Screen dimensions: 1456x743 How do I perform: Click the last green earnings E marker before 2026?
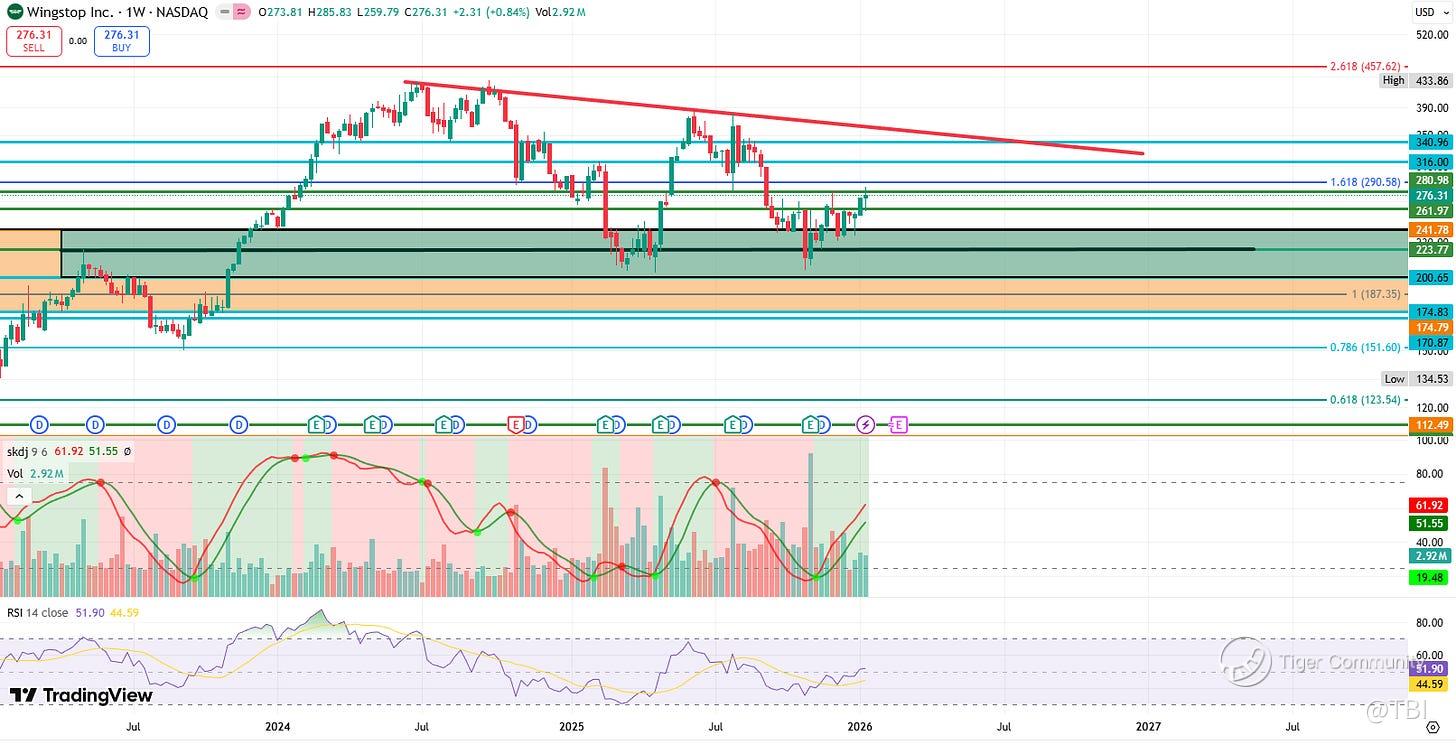tap(810, 425)
